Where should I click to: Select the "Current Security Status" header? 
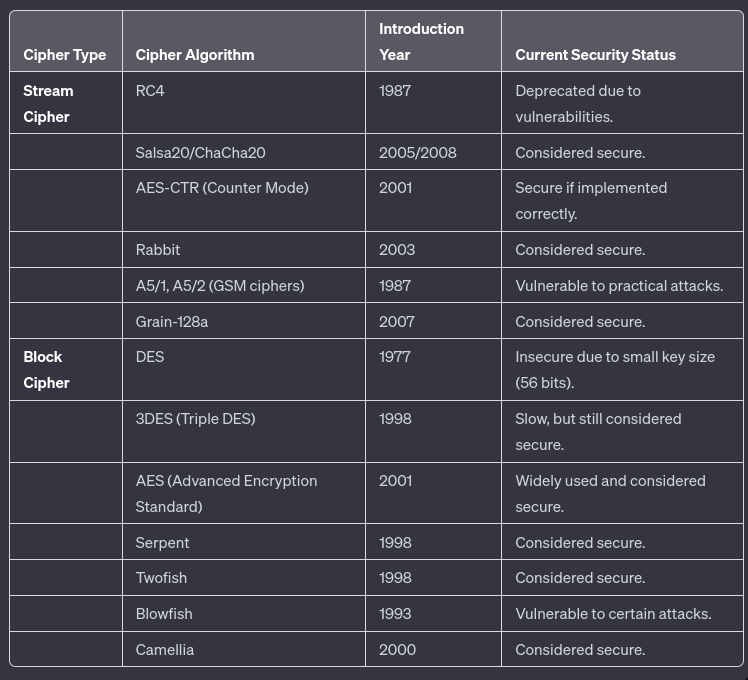tap(595, 55)
